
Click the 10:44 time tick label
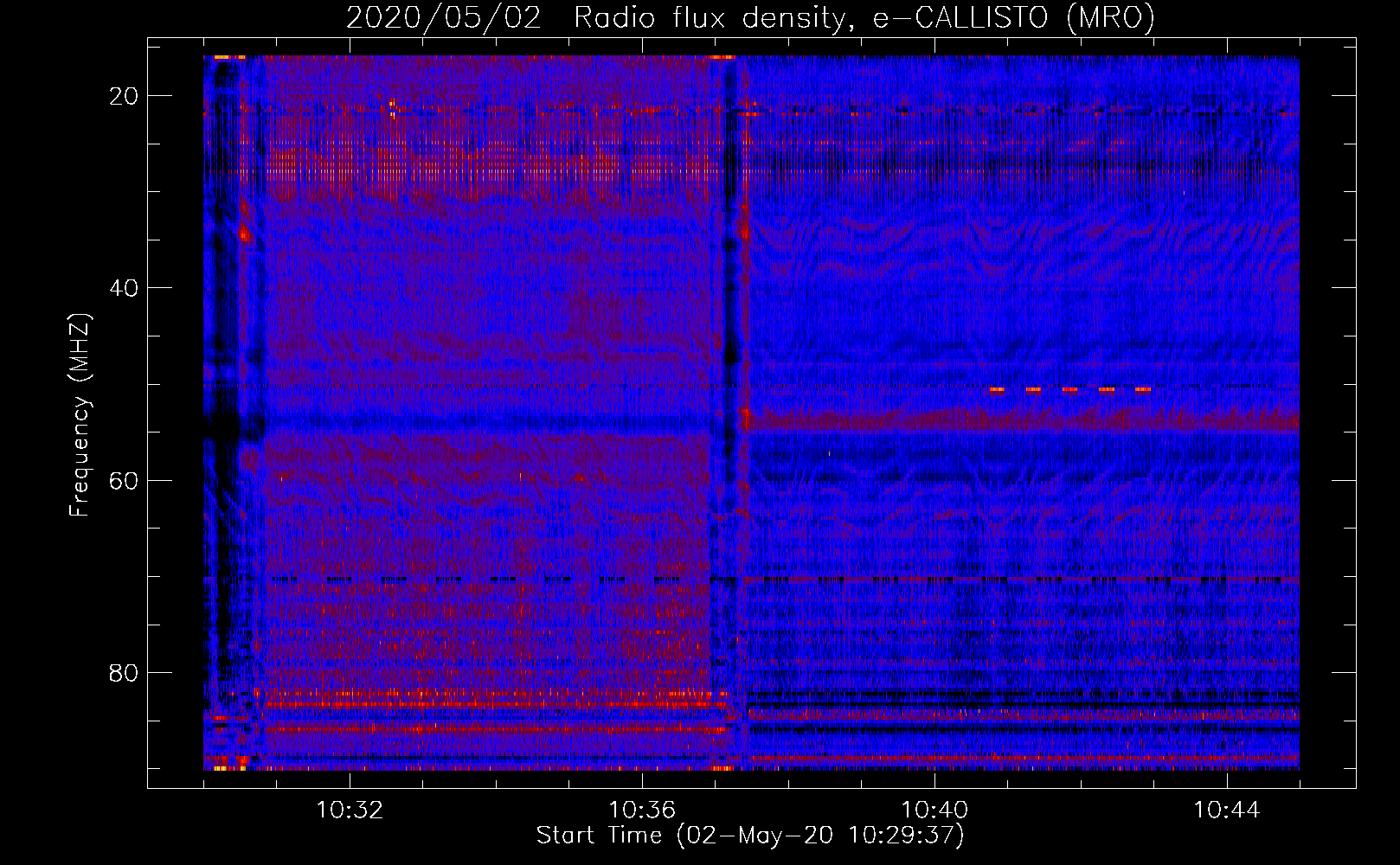tap(1227, 811)
